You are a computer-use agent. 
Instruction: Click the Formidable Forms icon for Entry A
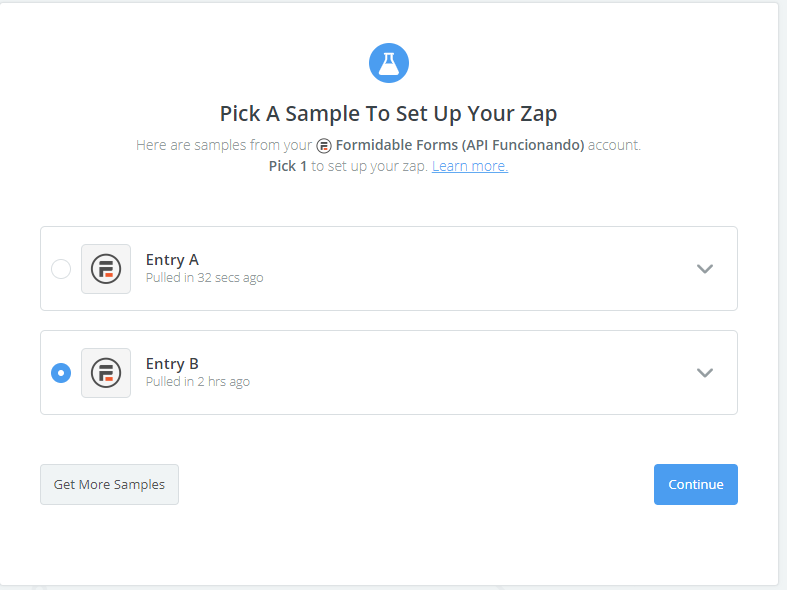[x=106, y=269]
